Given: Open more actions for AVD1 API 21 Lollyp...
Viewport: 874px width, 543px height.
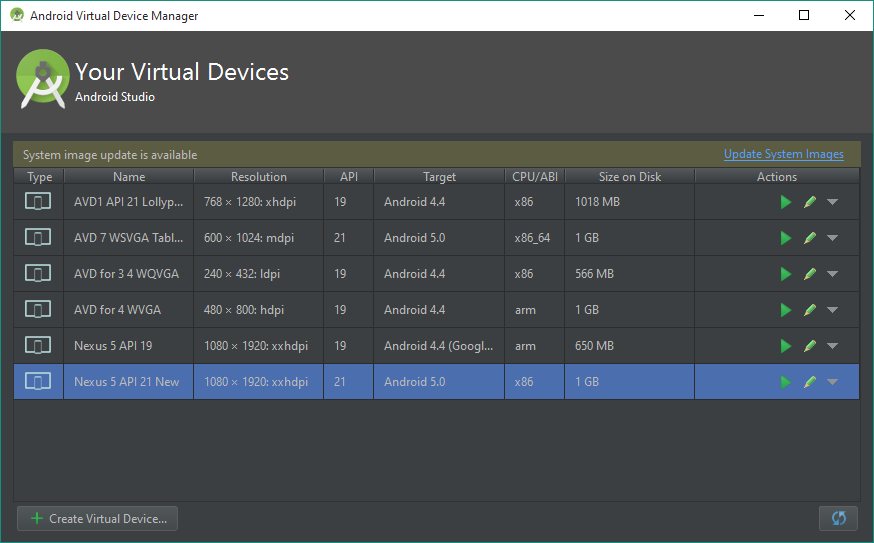Looking at the screenshot, I should 832,202.
